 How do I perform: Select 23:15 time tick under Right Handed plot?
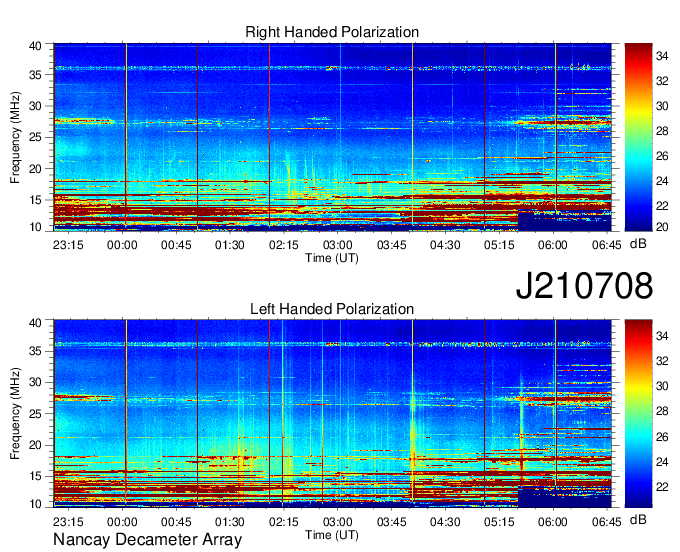click(68, 245)
